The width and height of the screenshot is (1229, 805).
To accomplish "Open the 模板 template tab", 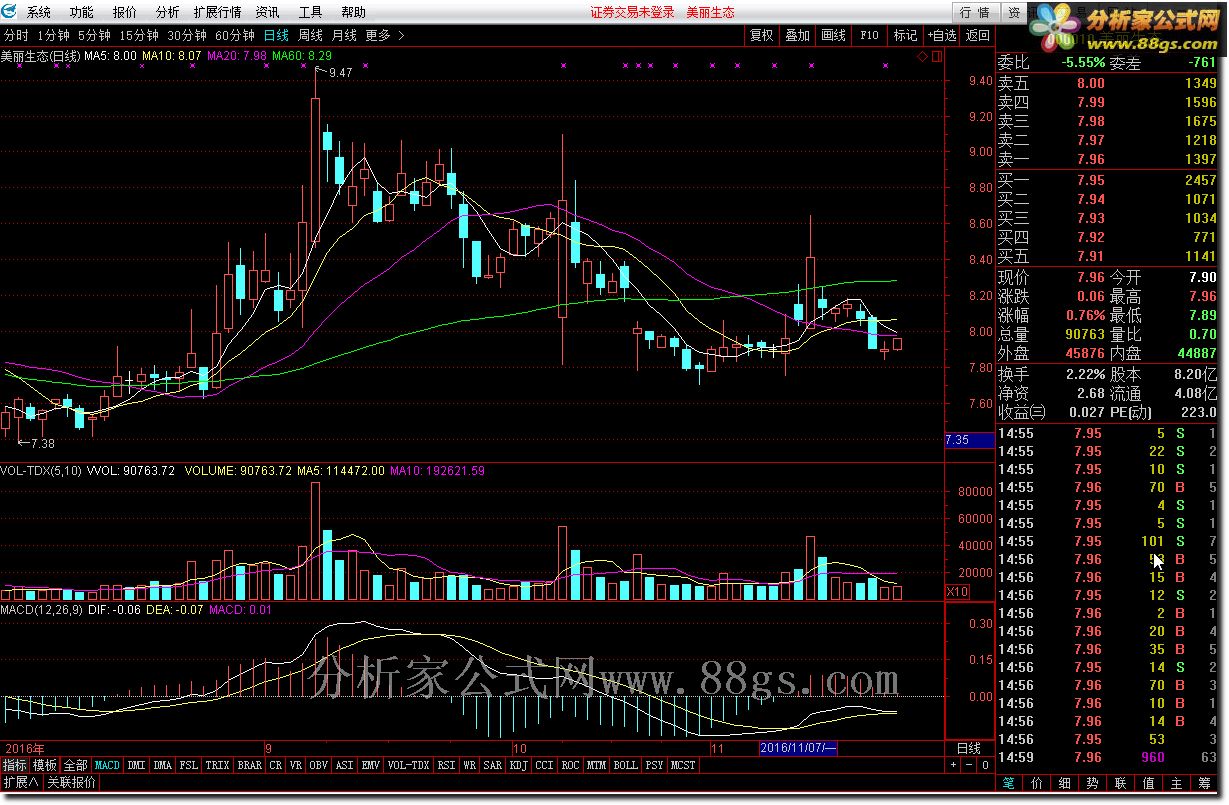I will click(45, 765).
